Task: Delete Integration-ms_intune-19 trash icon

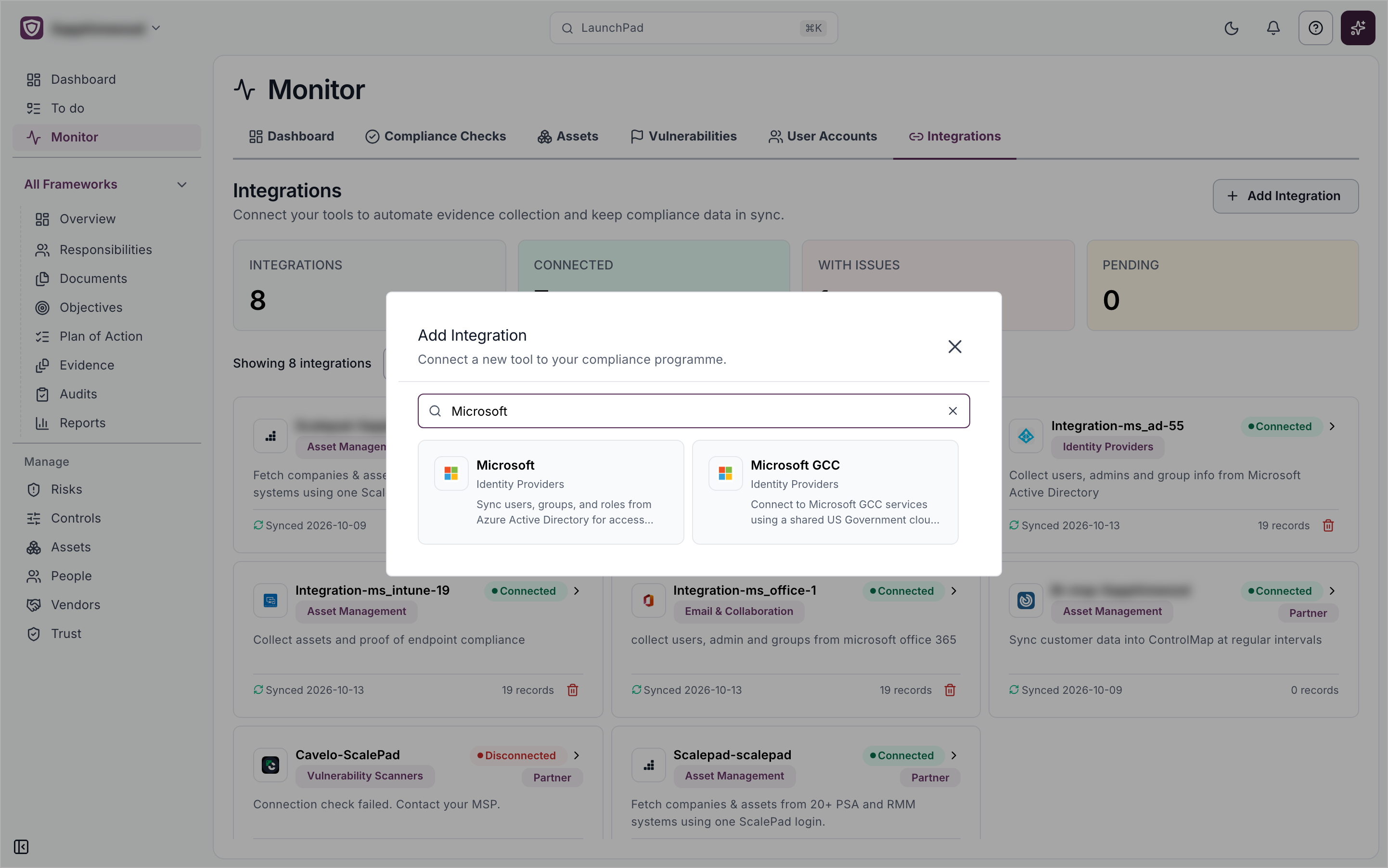Action: [573, 690]
